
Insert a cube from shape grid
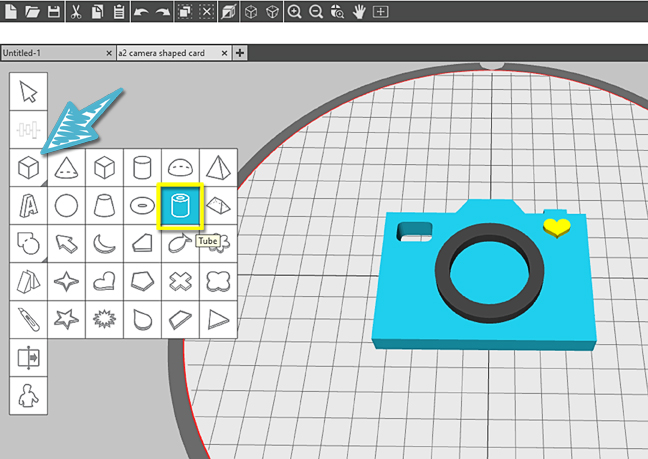(105, 168)
